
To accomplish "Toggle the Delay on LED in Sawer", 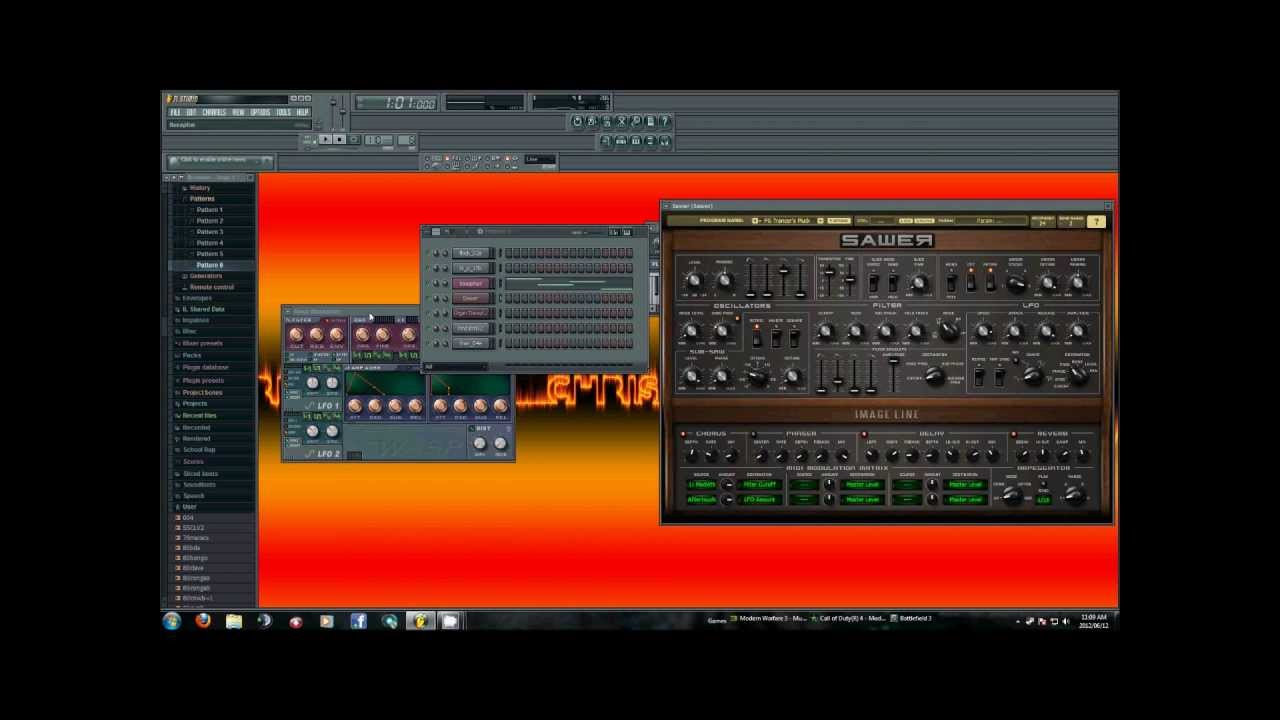I will pyautogui.click(x=864, y=434).
